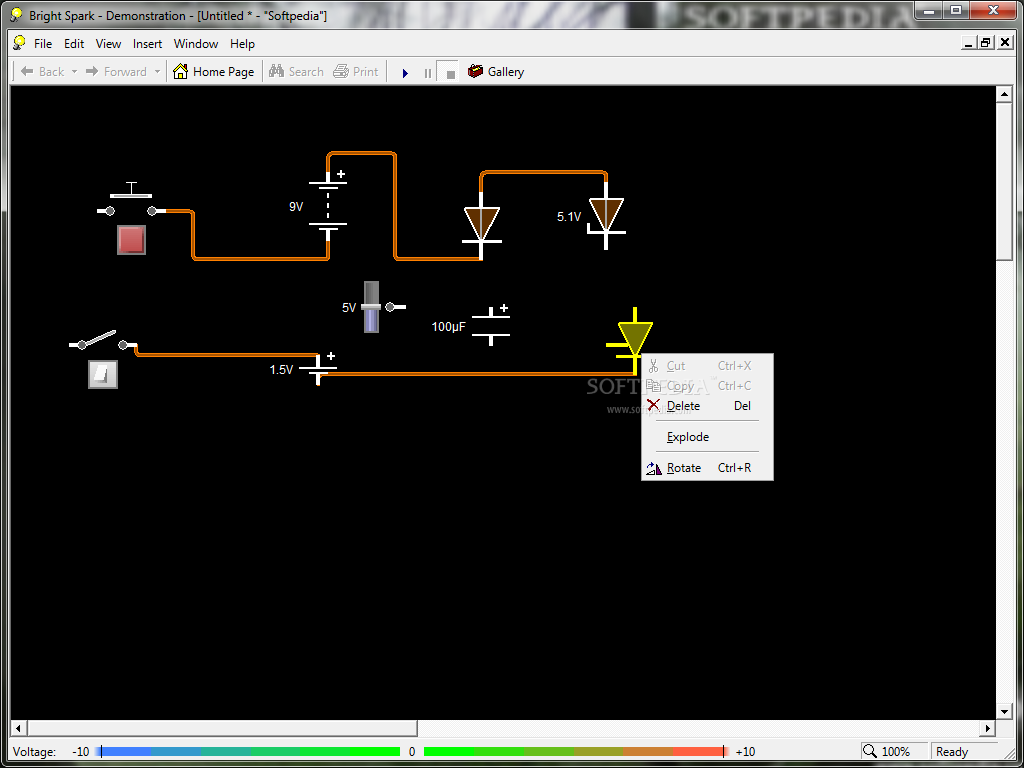Restore the inner document window
The height and width of the screenshot is (768, 1024).
coord(985,43)
